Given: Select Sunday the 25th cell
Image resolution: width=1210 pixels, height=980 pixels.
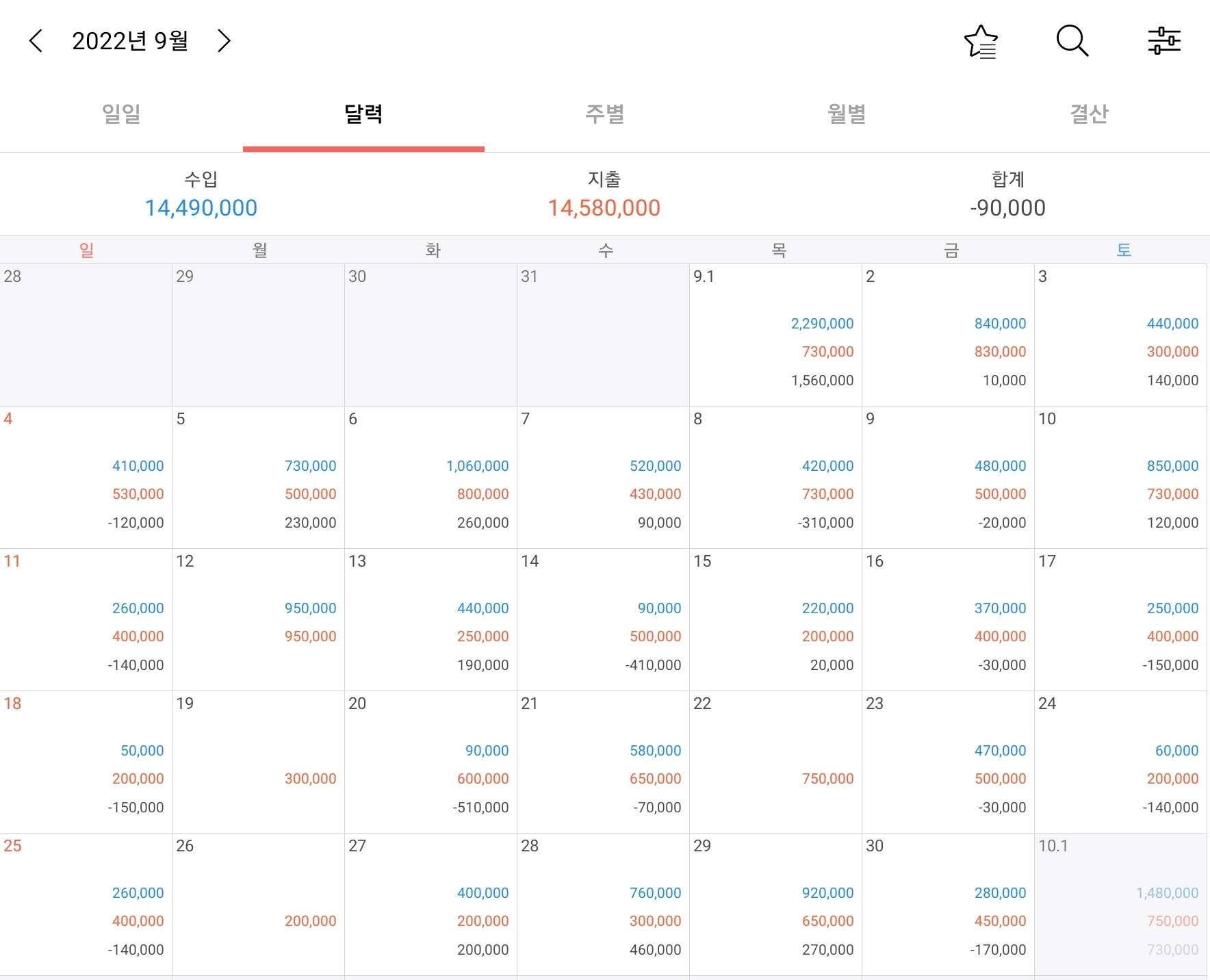Looking at the screenshot, I should coord(86,905).
